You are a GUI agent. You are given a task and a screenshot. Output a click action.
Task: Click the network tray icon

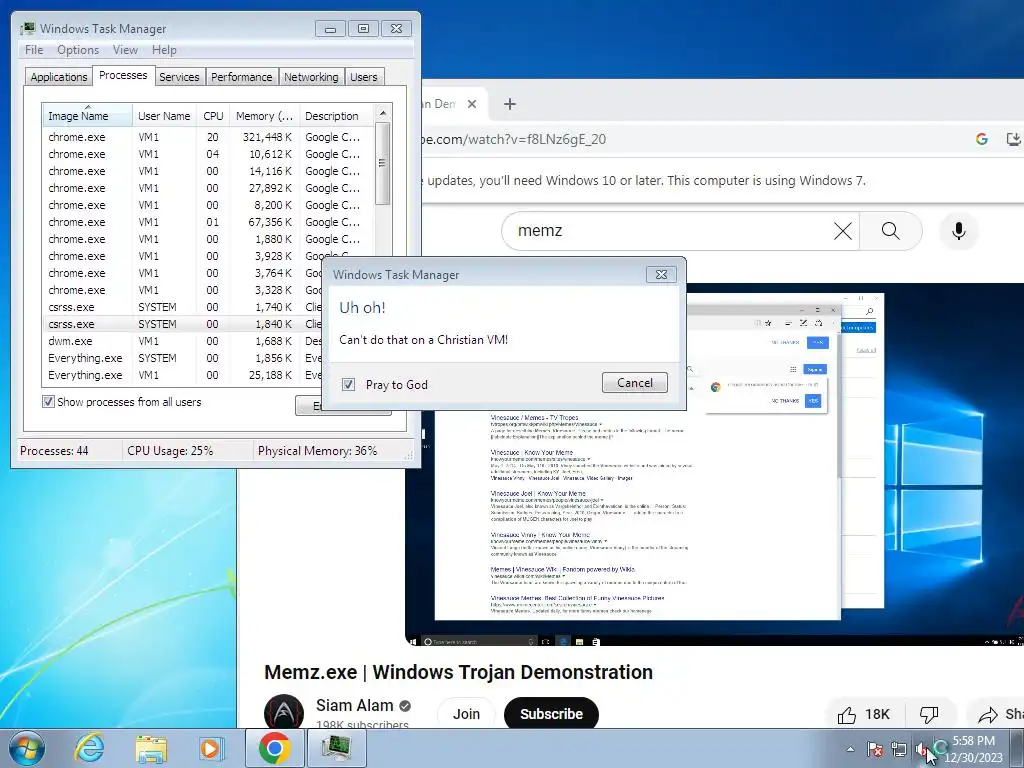[899, 749]
